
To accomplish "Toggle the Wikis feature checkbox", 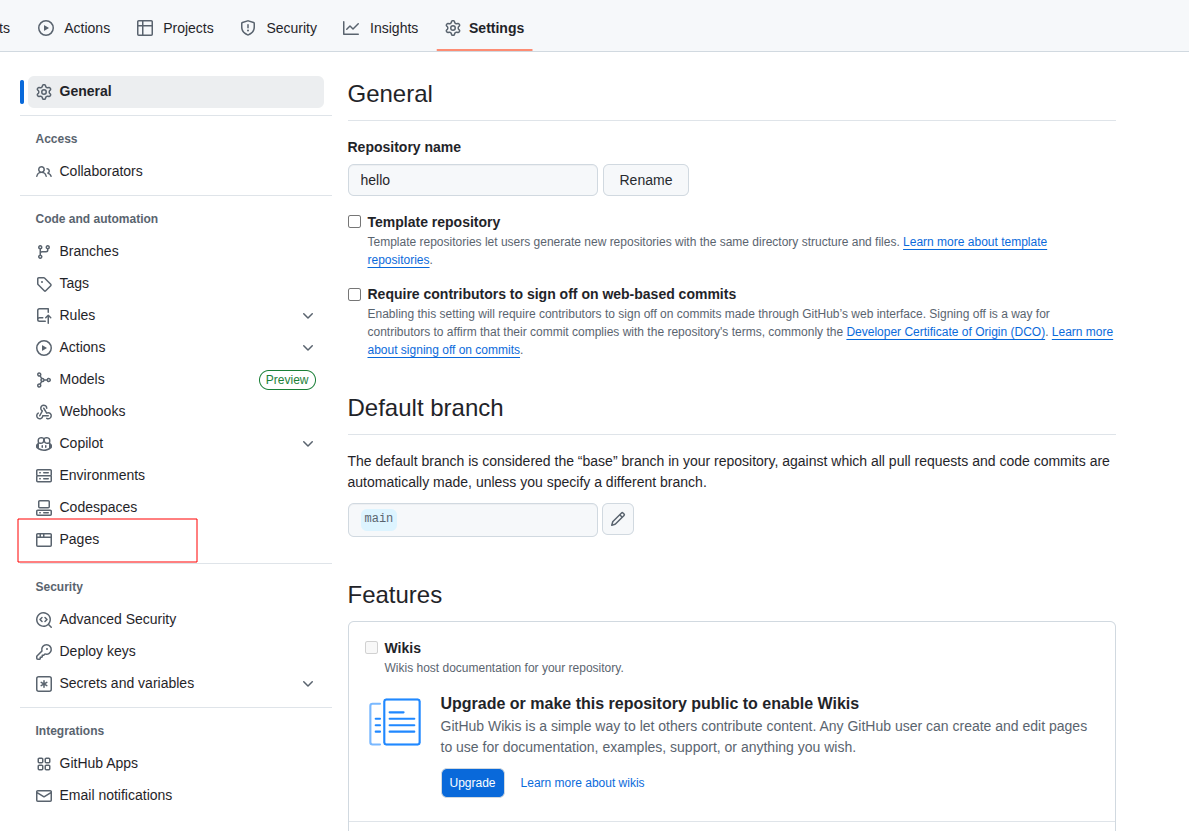I will pos(372,648).
